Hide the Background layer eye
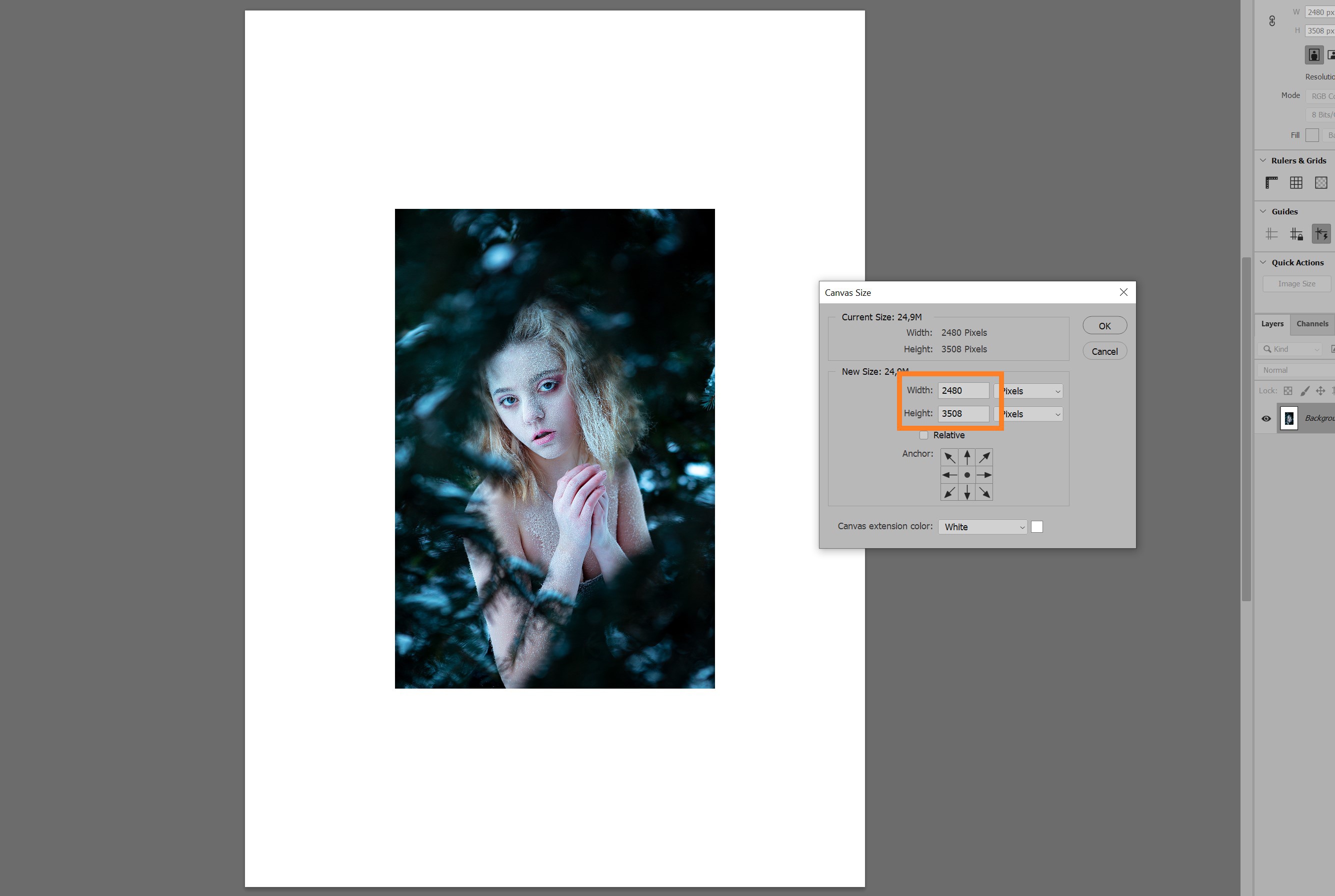 pyautogui.click(x=1266, y=418)
